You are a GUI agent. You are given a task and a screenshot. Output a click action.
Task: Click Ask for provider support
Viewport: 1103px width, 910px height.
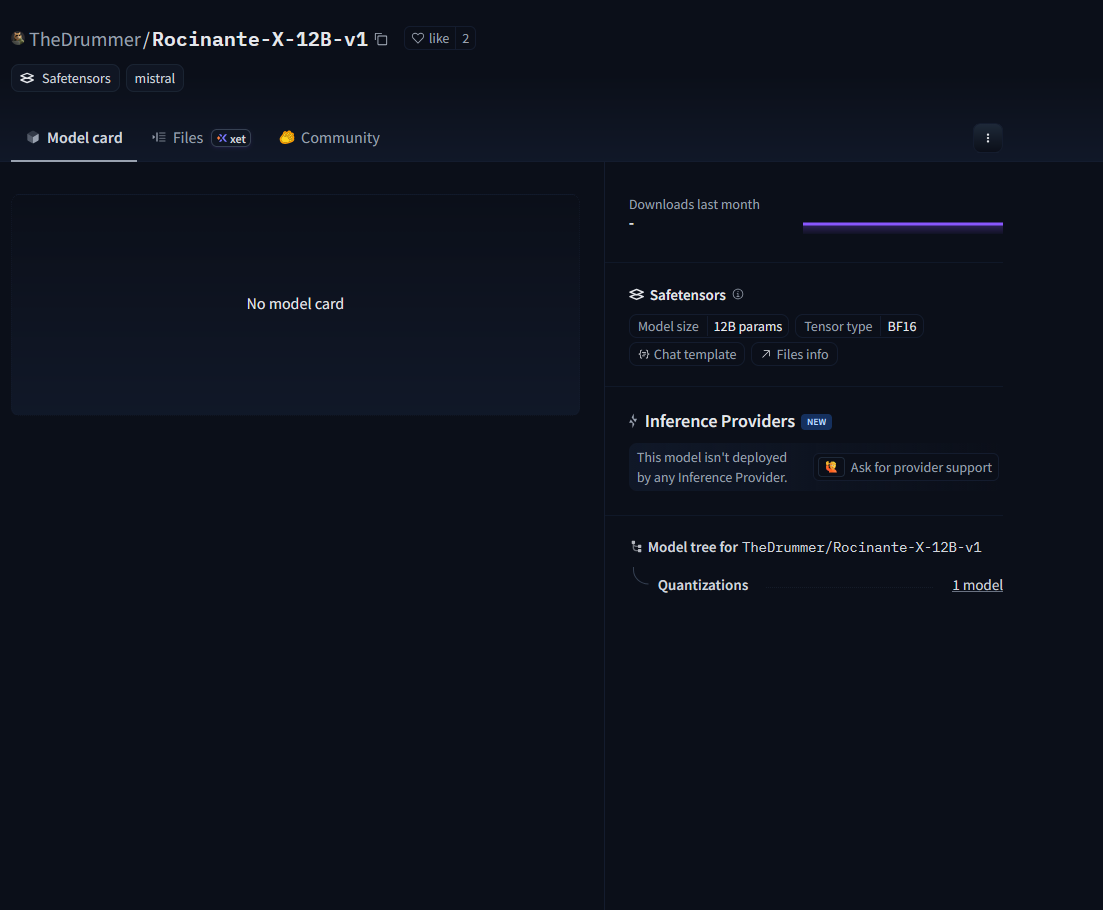tap(906, 467)
